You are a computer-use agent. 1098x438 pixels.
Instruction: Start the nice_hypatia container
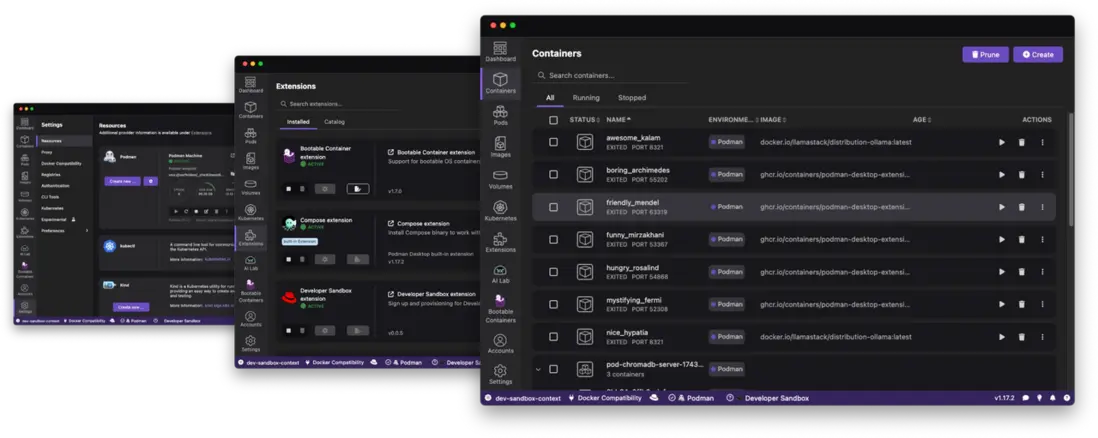click(x=1001, y=337)
